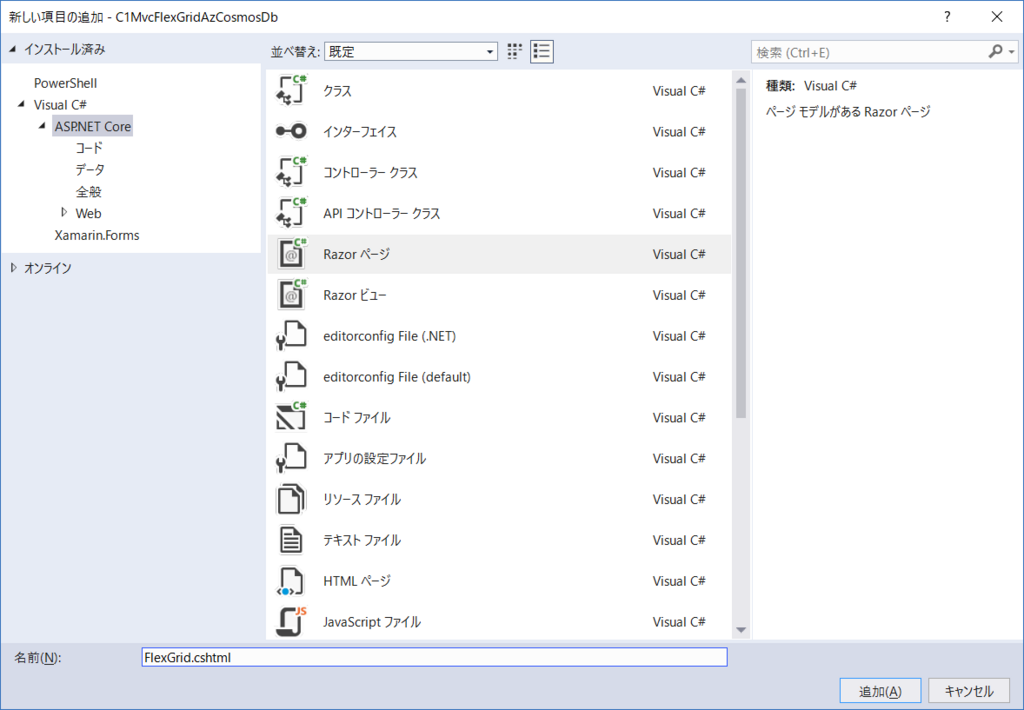Click the search magnifier icon
Image resolution: width=1024 pixels, height=710 pixels.
[995, 52]
